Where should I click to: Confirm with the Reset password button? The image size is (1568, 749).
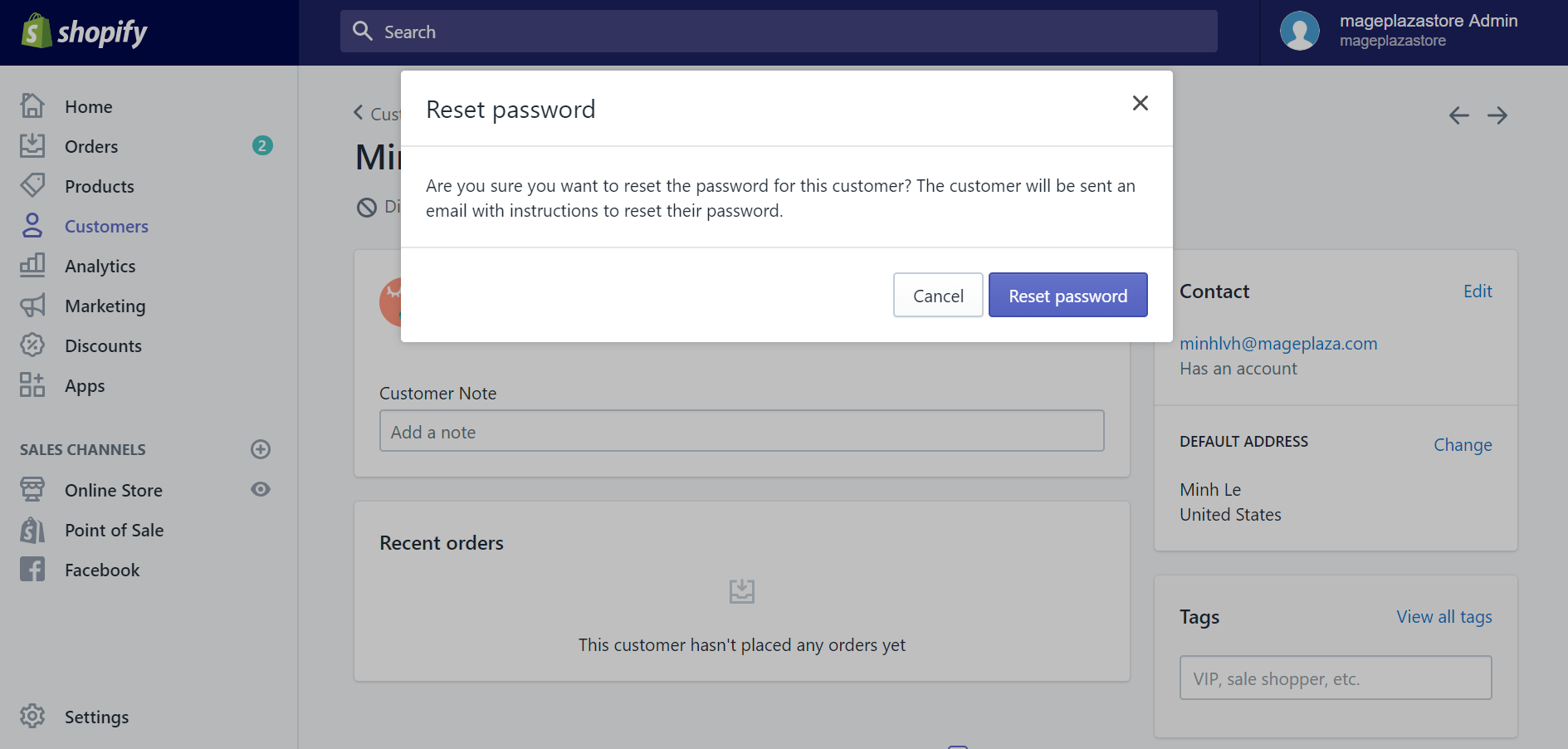(1067, 295)
